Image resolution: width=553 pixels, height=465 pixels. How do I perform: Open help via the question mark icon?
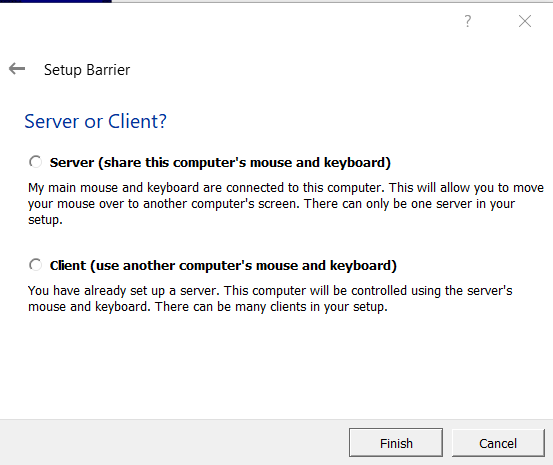coord(467,21)
